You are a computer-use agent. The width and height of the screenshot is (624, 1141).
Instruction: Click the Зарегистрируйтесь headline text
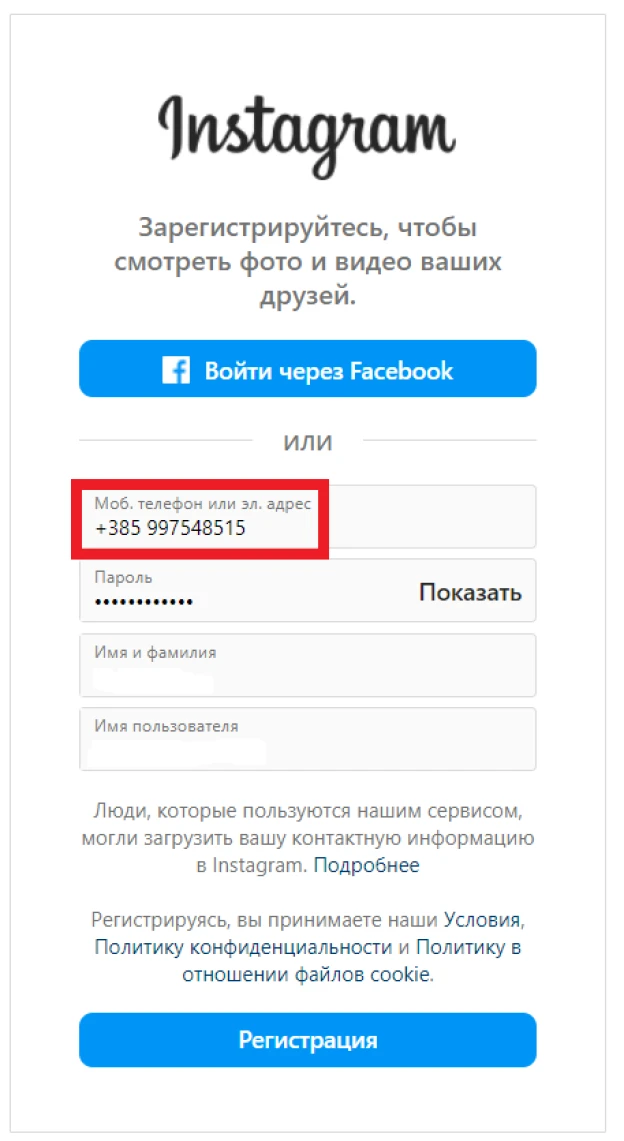click(308, 262)
